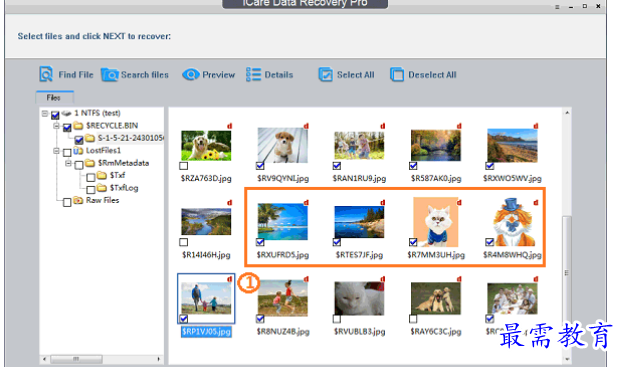Check the $RAY6C3C.jpg checkbox
This screenshot has width=621, height=367.
[413, 319]
